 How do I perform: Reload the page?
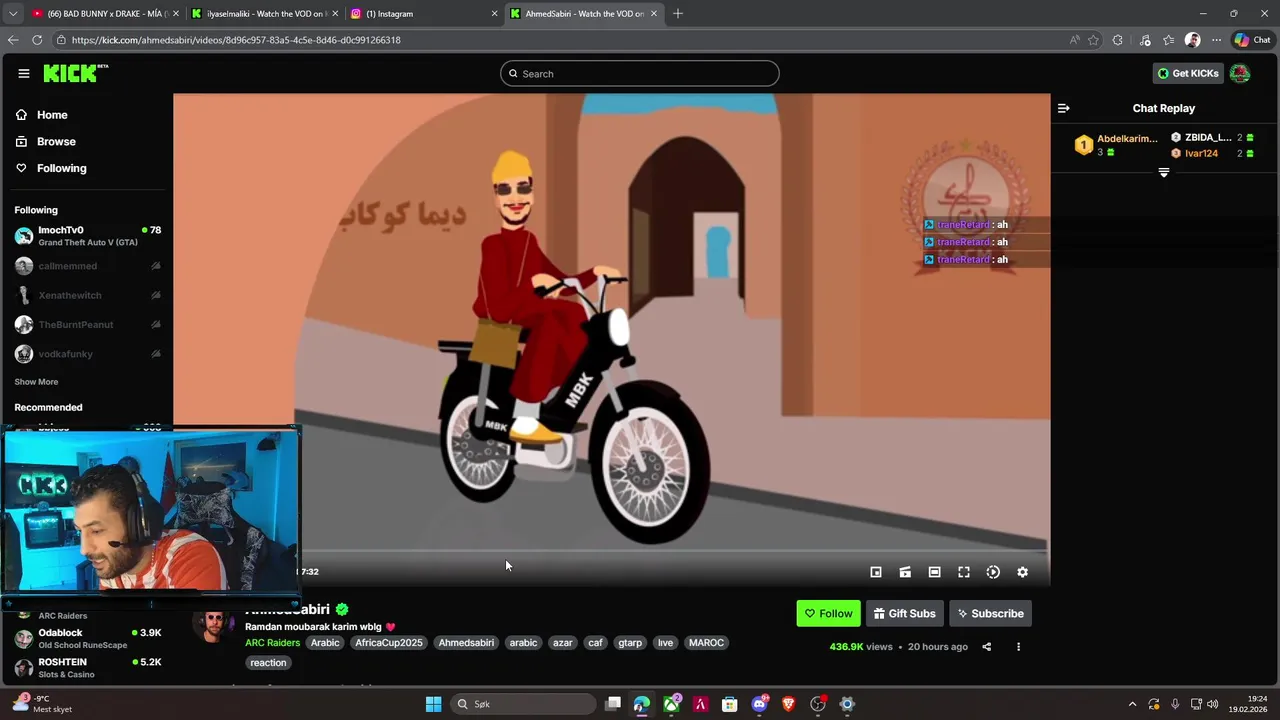coord(37,40)
